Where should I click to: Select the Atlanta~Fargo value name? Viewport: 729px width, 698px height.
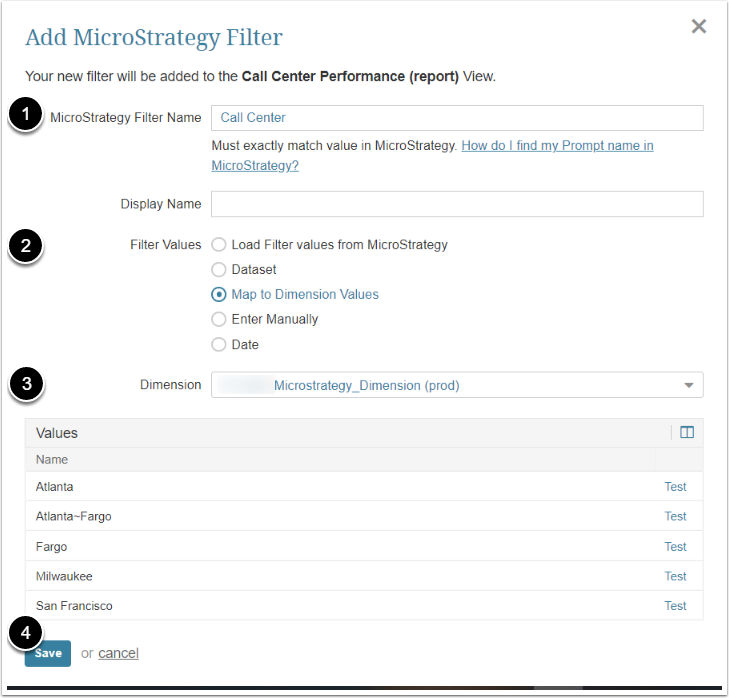coord(73,517)
